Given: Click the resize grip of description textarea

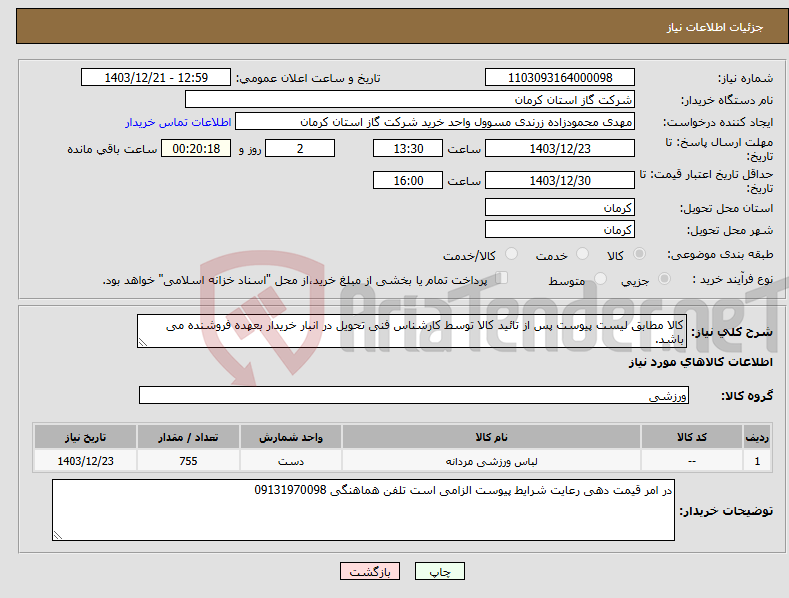Looking at the screenshot, I should [x=143, y=342].
